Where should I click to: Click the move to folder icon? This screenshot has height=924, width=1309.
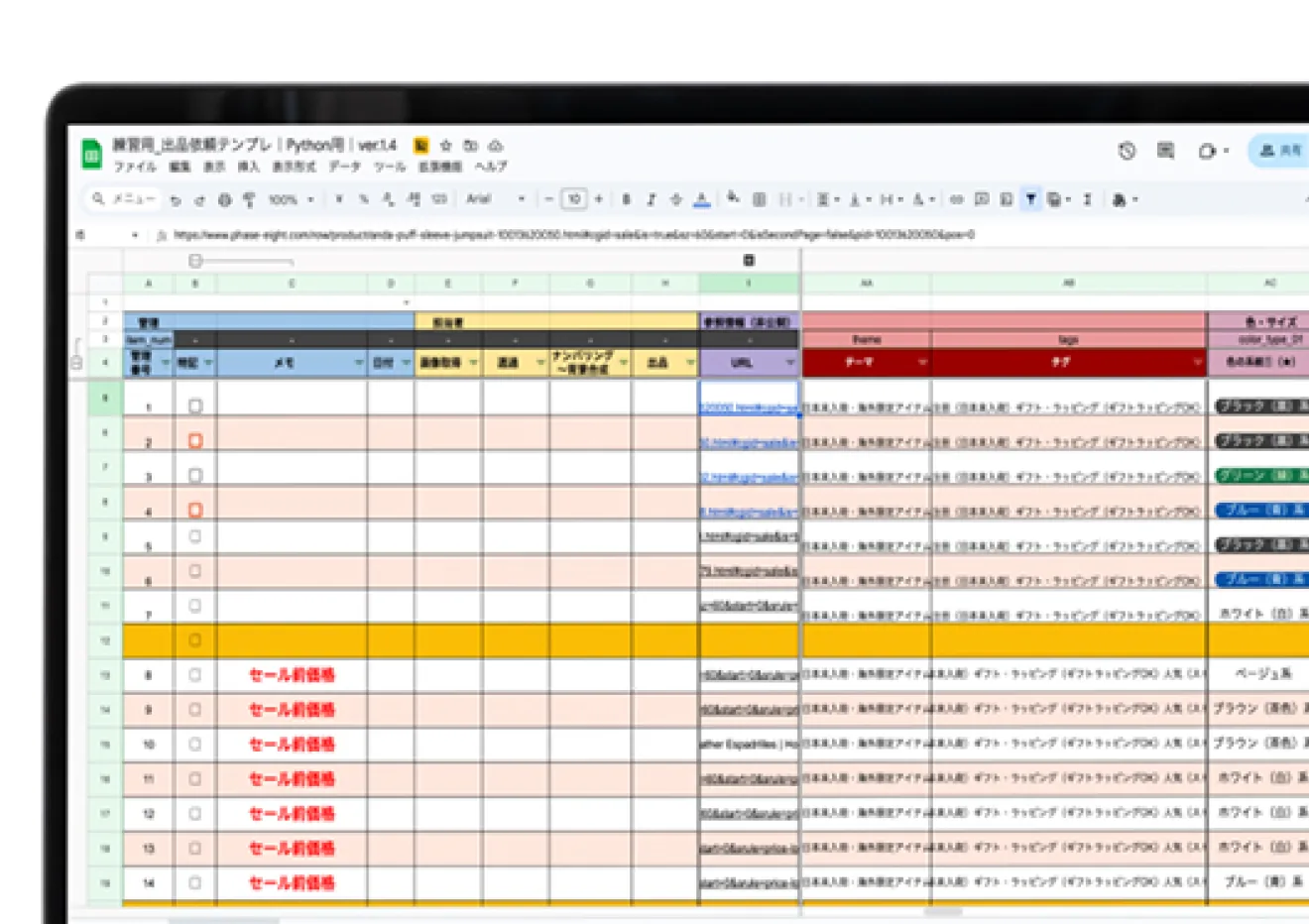[x=471, y=146]
